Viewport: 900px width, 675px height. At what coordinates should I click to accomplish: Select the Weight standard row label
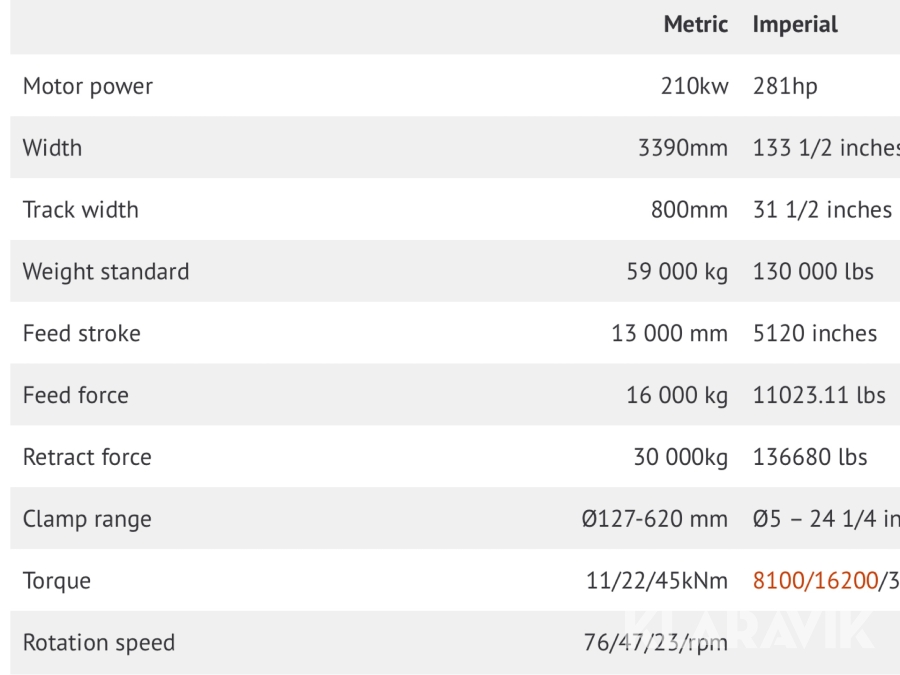(106, 272)
